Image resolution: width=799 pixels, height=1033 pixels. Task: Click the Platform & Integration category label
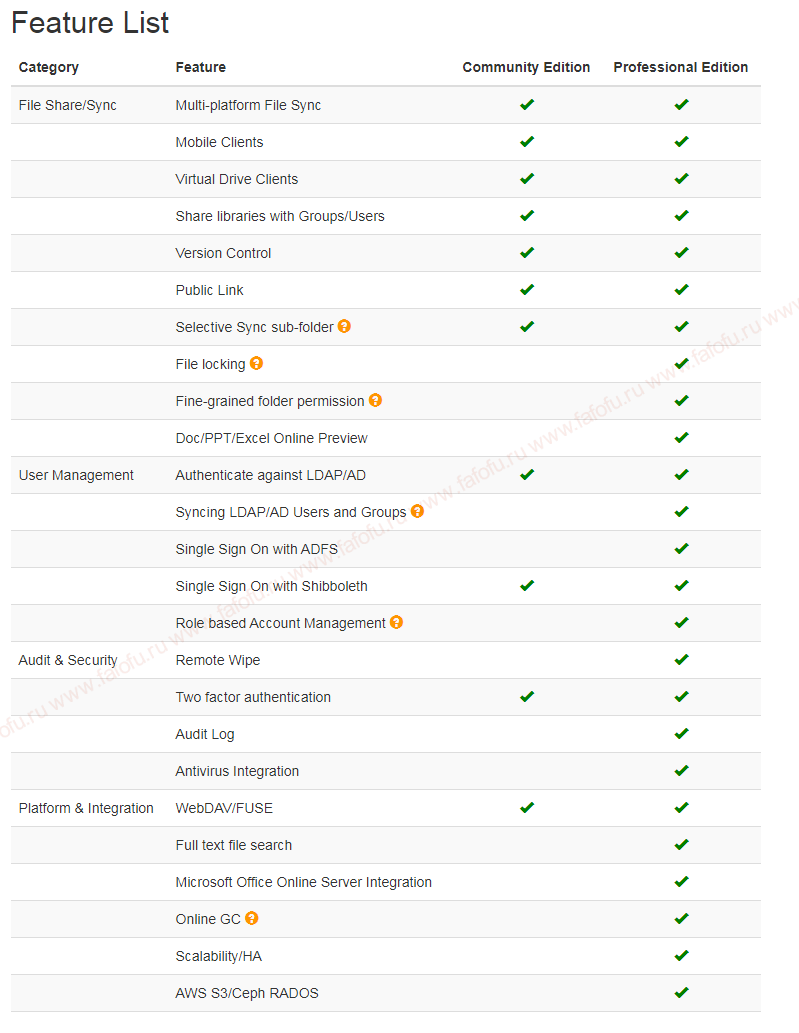click(x=86, y=808)
